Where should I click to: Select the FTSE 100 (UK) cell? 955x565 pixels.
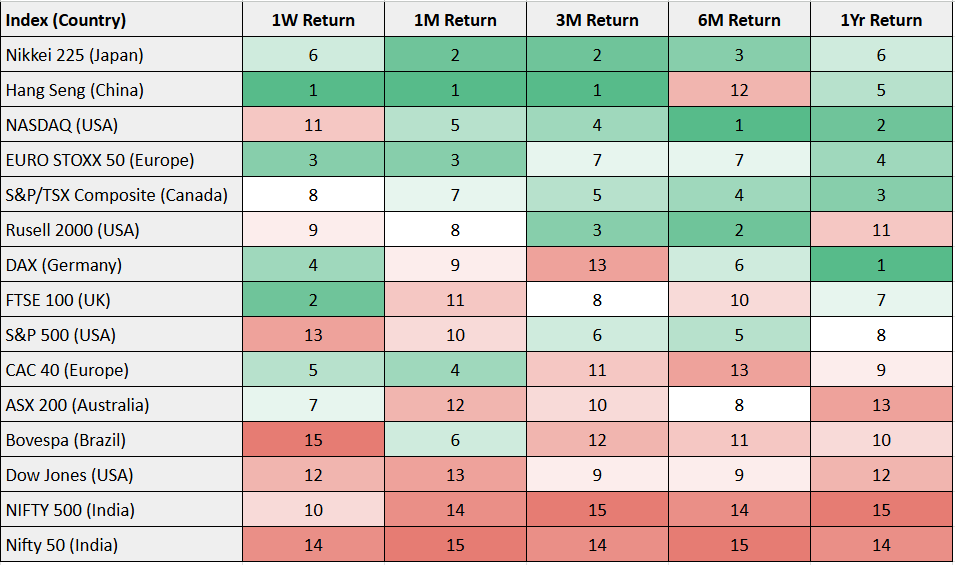coord(122,300)
